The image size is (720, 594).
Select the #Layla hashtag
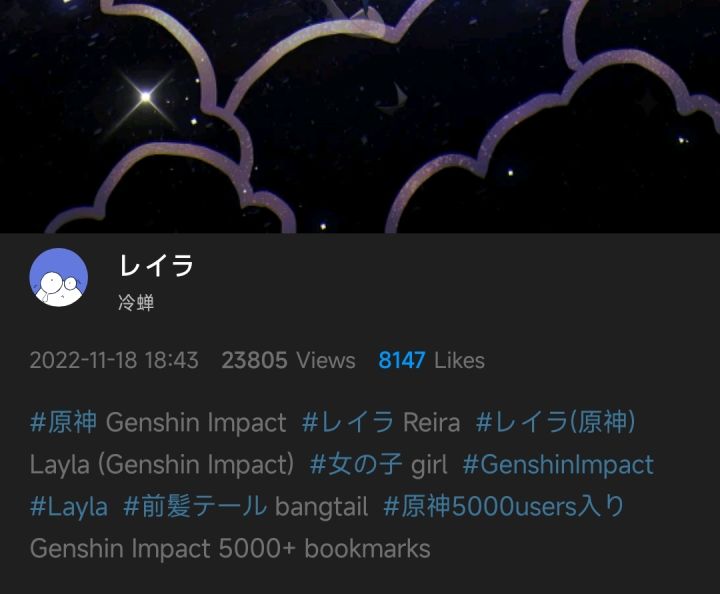[69, 507]
